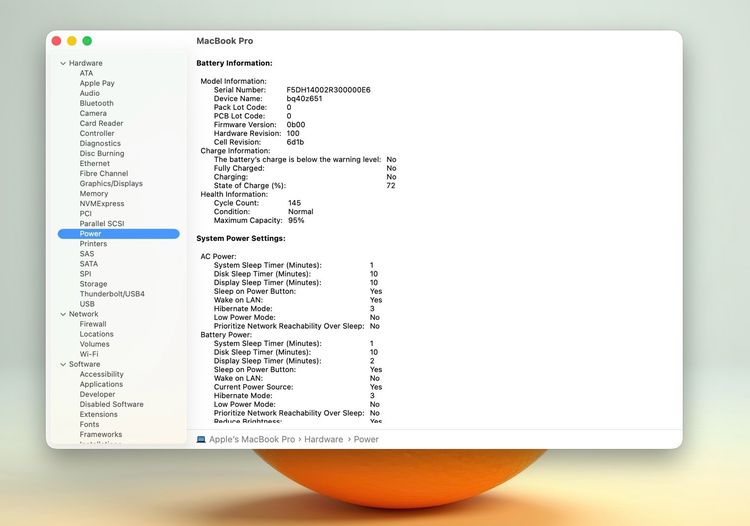Select SPI in the sidebar
Viewport: 750px width, 526px height.
[x=85, y=274]
